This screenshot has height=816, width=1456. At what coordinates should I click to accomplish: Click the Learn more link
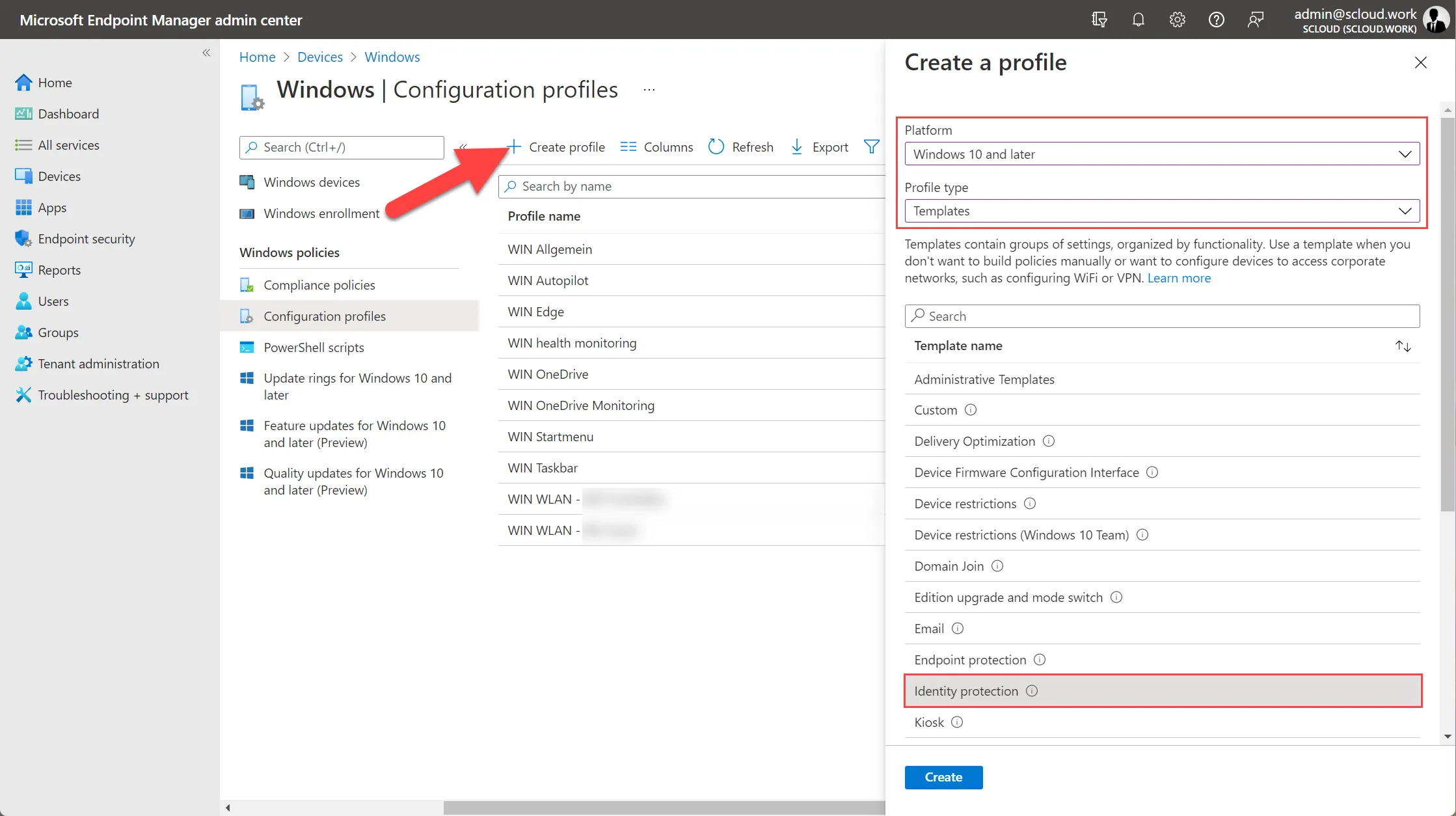1179,278
